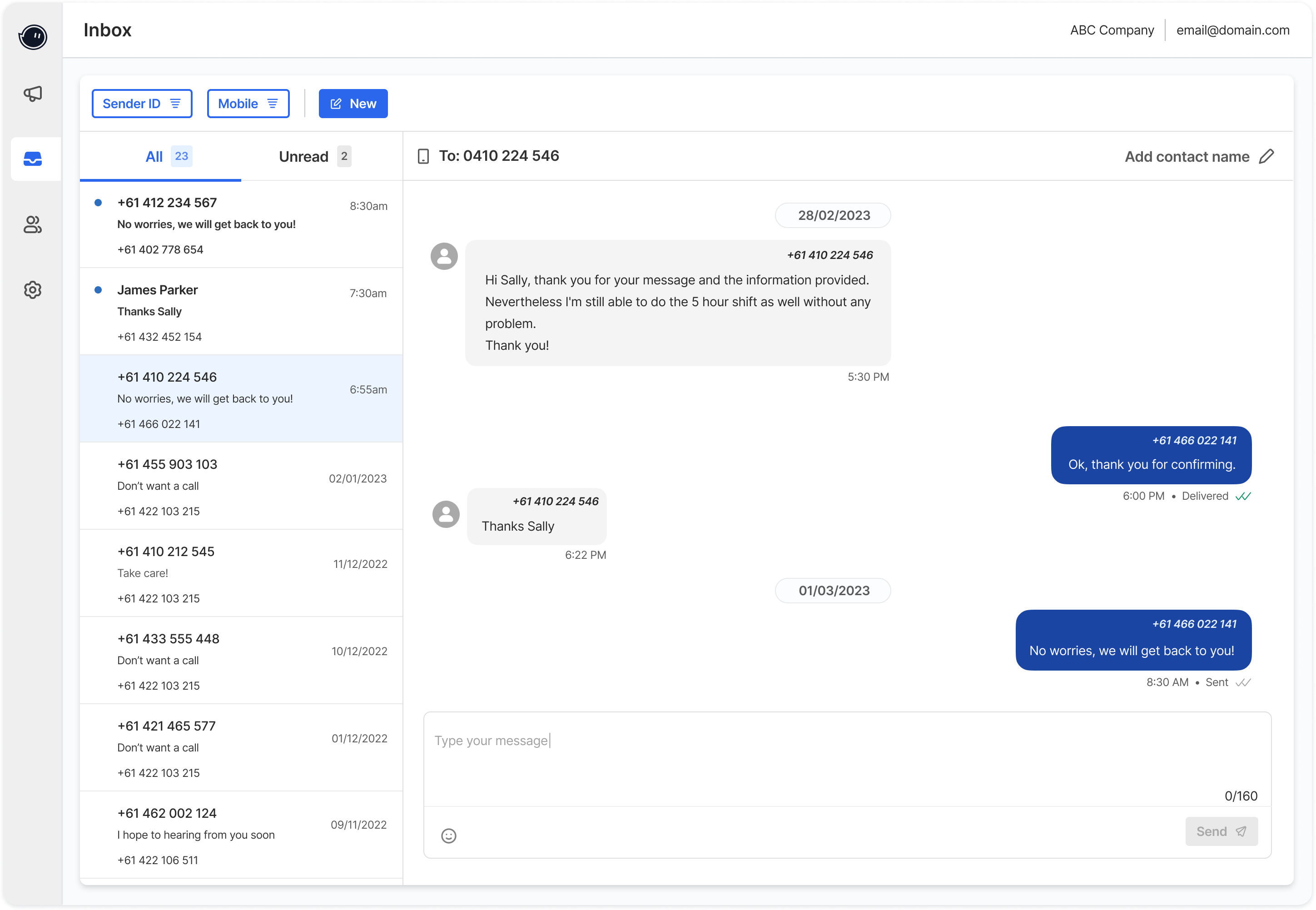Click unread dot on +61 412 234 567
Image resolution: width=1316 pixels, height=910 pixels.
98,203
